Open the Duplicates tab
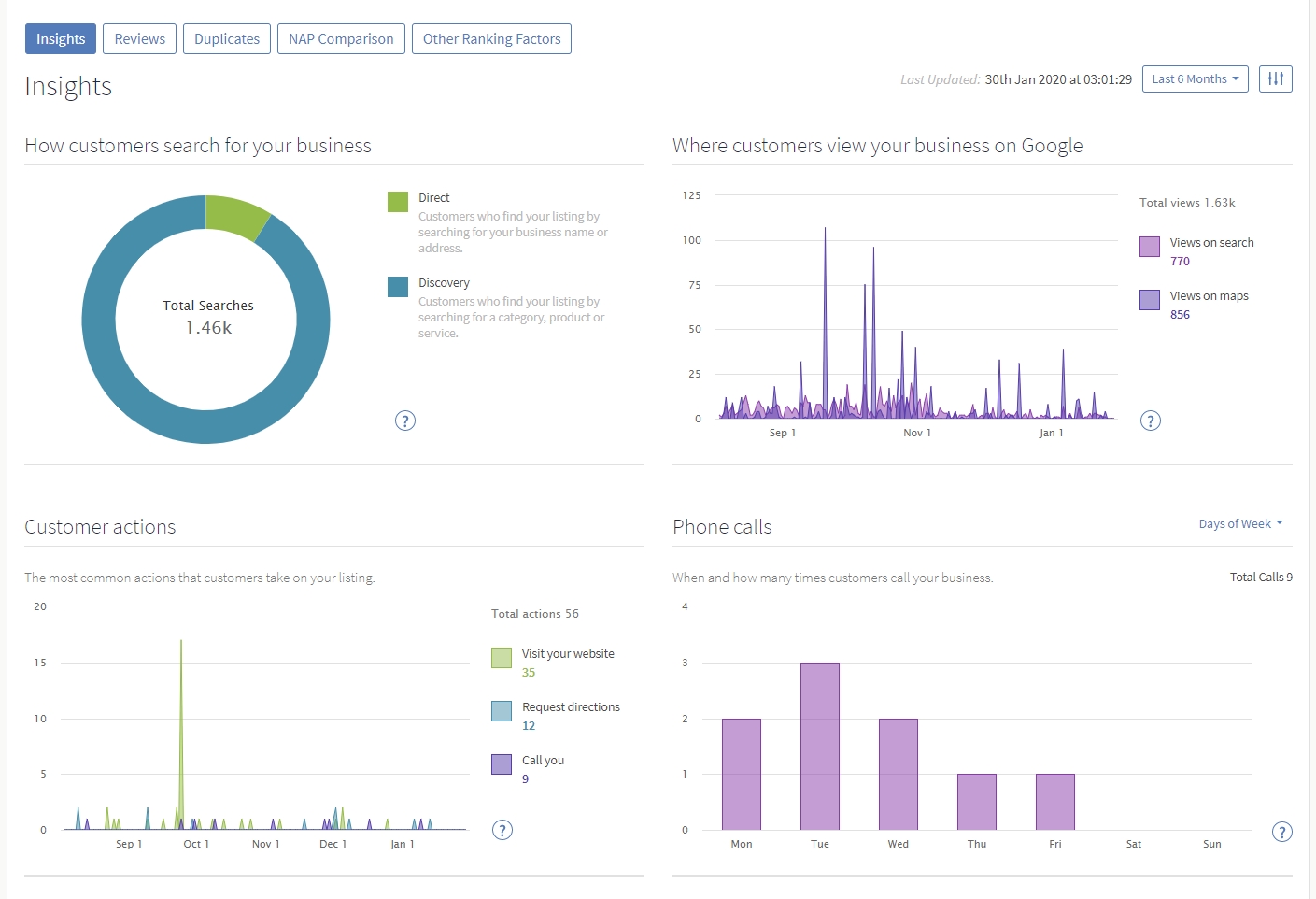This screenshot has height=899, width=1316. [x=227, y=39]
